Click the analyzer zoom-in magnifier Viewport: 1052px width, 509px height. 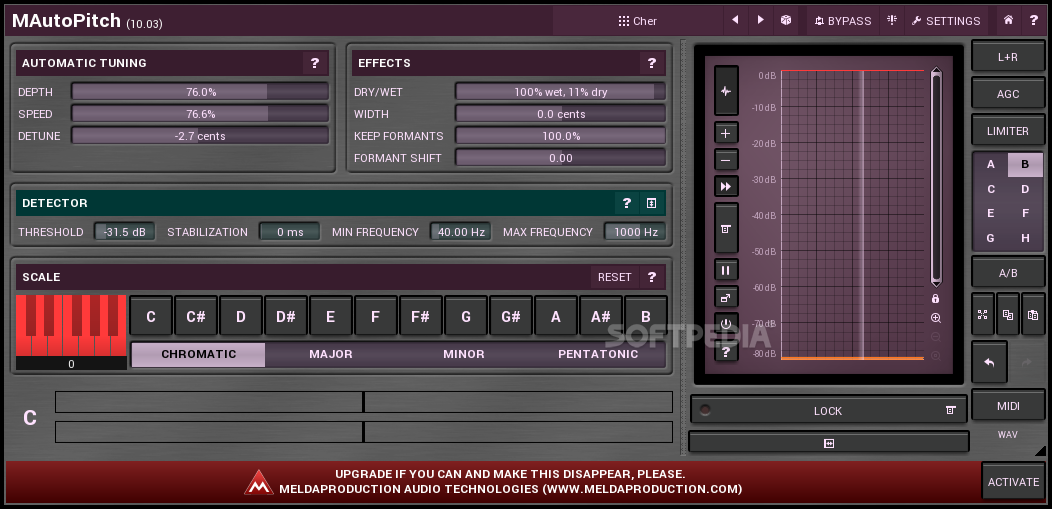tap(935, 318)
